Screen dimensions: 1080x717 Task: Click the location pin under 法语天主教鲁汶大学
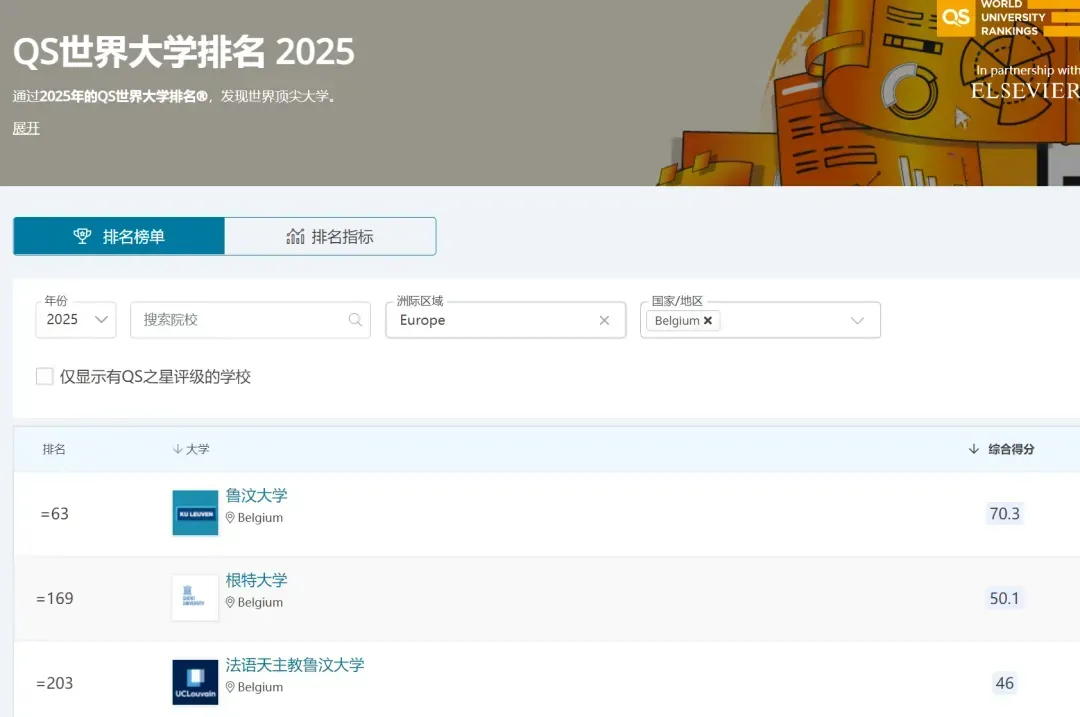[x=230, y=687]
